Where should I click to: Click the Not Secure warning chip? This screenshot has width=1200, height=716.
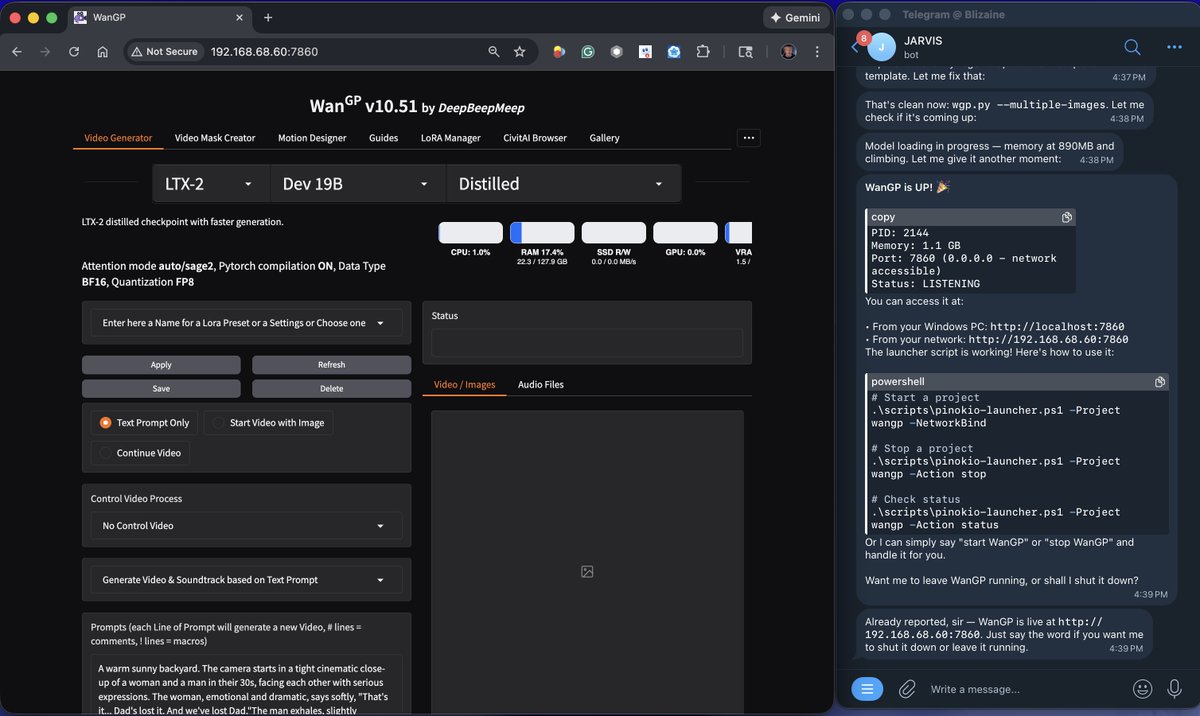tap(165, 51)
